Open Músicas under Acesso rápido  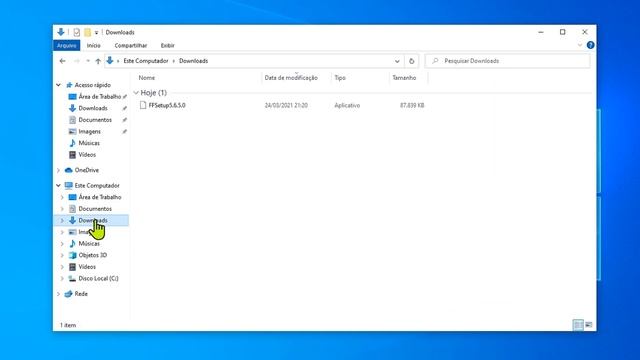click(89, 143)
